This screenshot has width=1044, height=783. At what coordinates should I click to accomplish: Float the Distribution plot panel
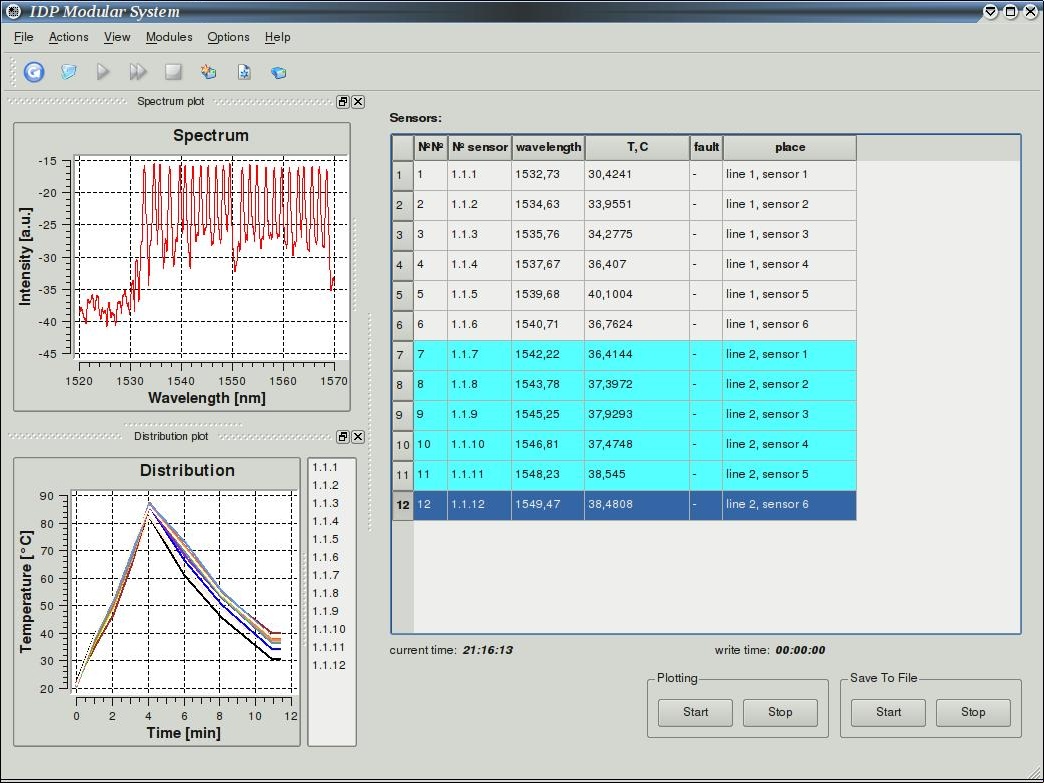(x=342, y=437)
